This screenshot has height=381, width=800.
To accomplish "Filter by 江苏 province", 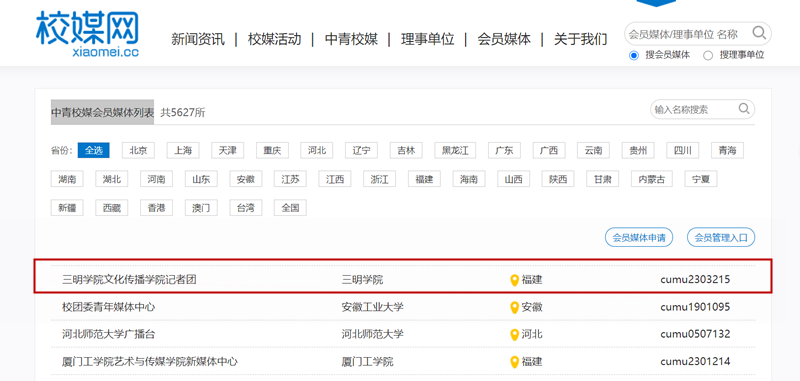I will coord(290,179).
